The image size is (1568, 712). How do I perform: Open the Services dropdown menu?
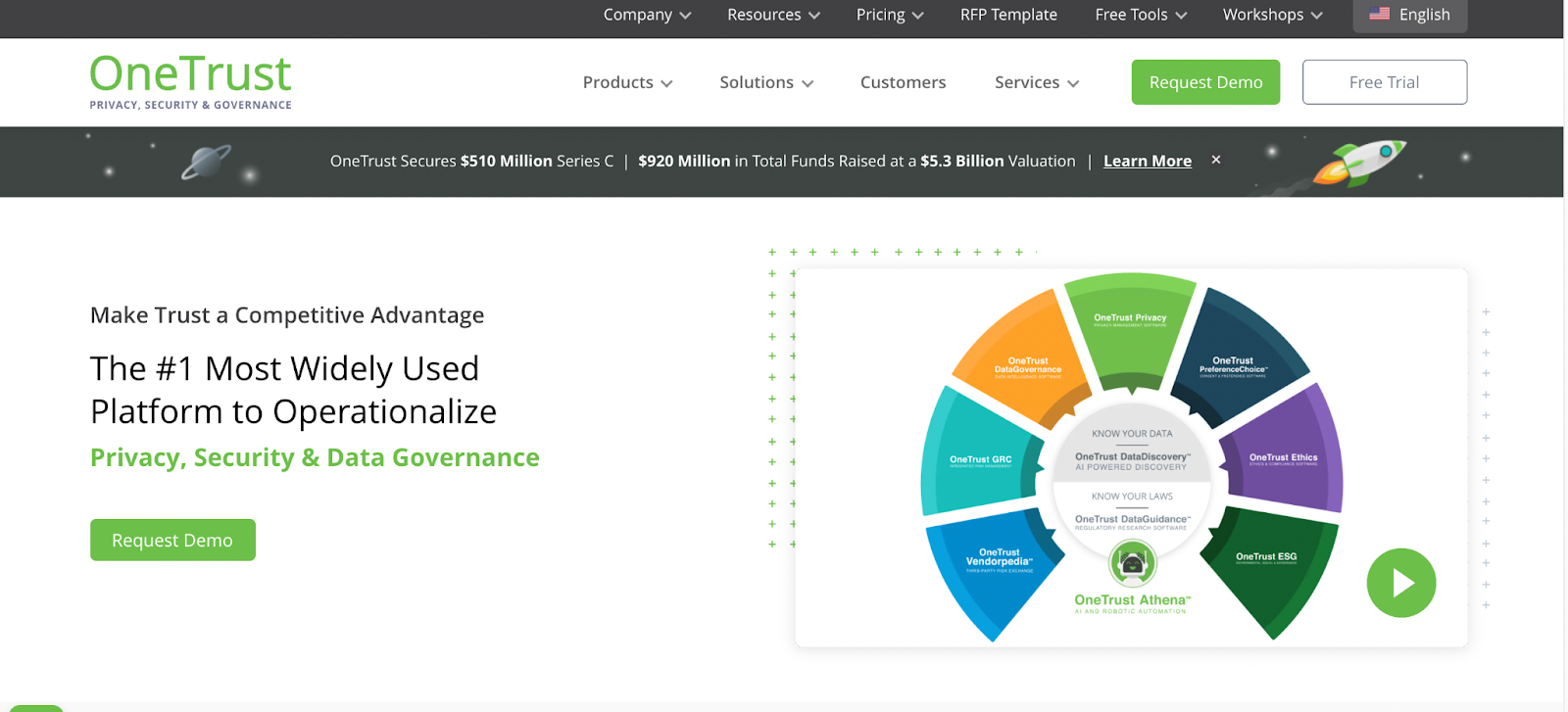[1037, 82]
